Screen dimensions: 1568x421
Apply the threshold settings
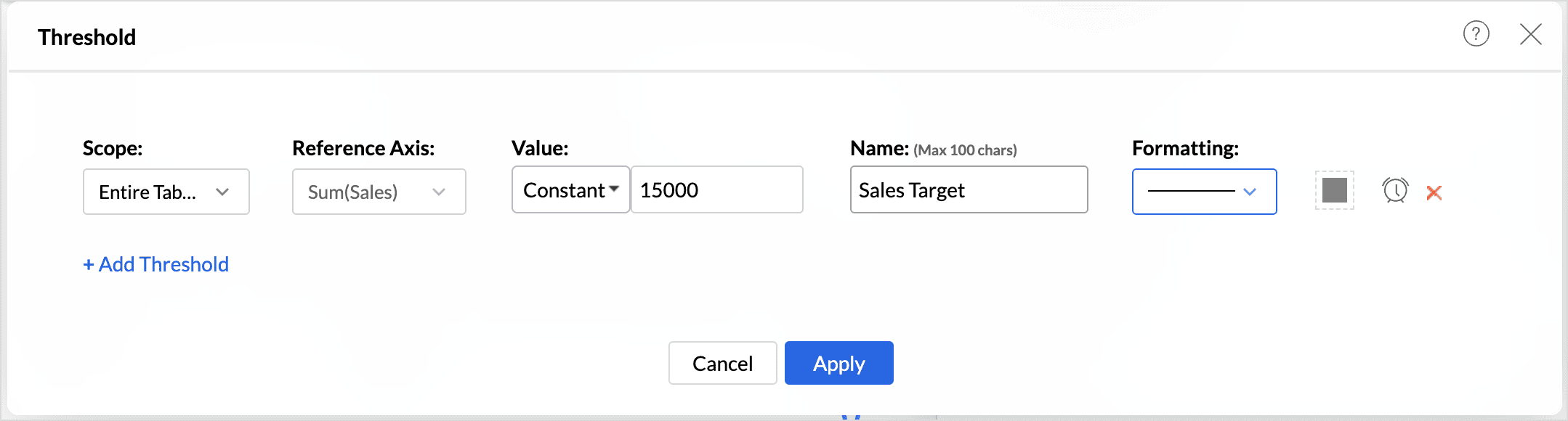(838, 363)
